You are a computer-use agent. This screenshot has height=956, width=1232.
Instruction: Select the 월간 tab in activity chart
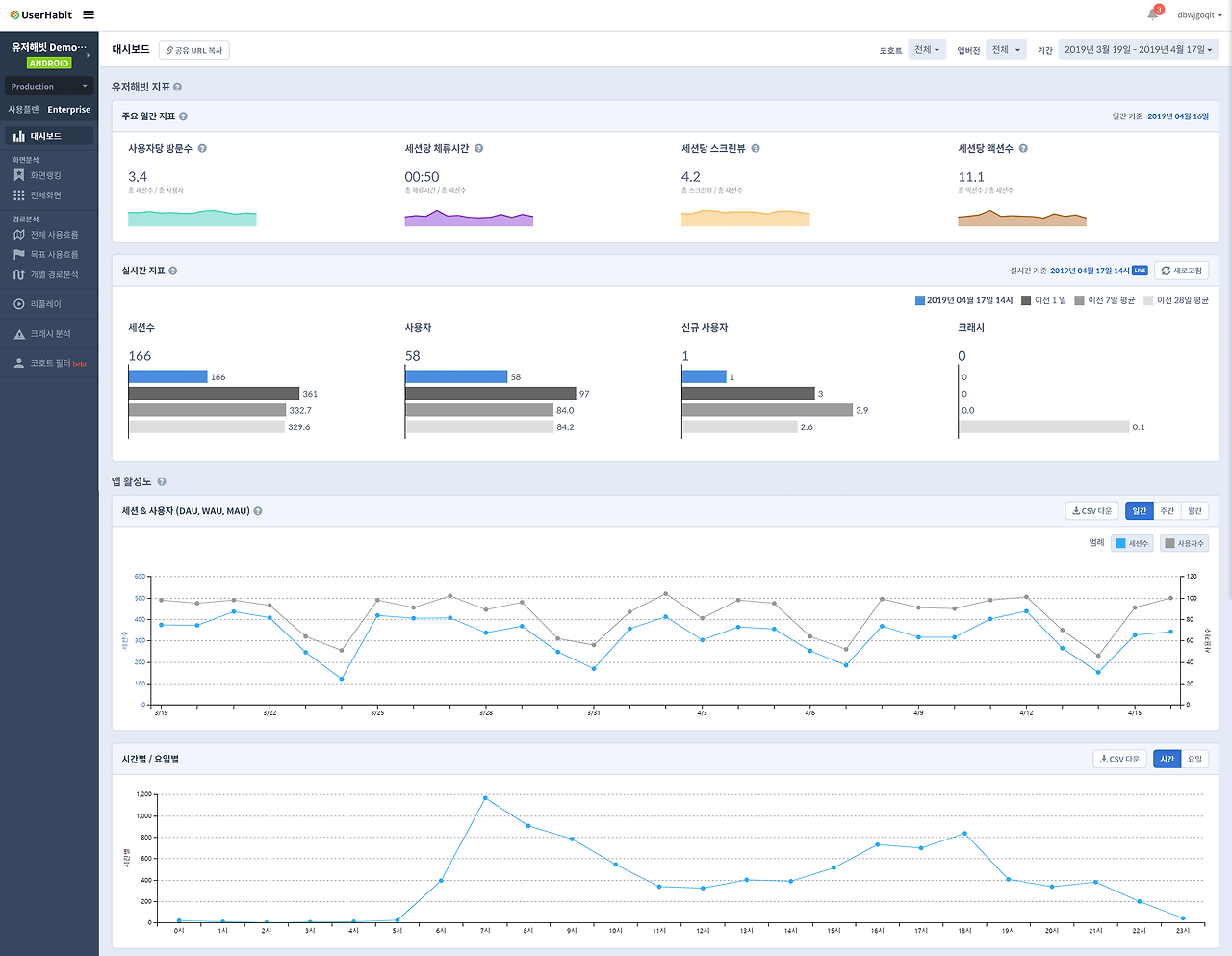click(1194, 511)
